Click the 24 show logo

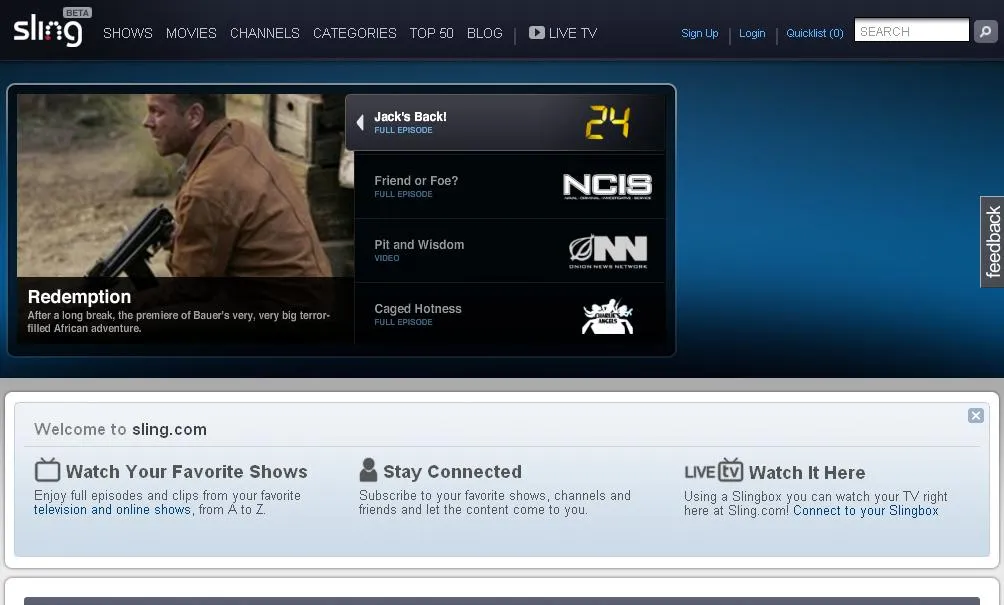click(608, 122)
